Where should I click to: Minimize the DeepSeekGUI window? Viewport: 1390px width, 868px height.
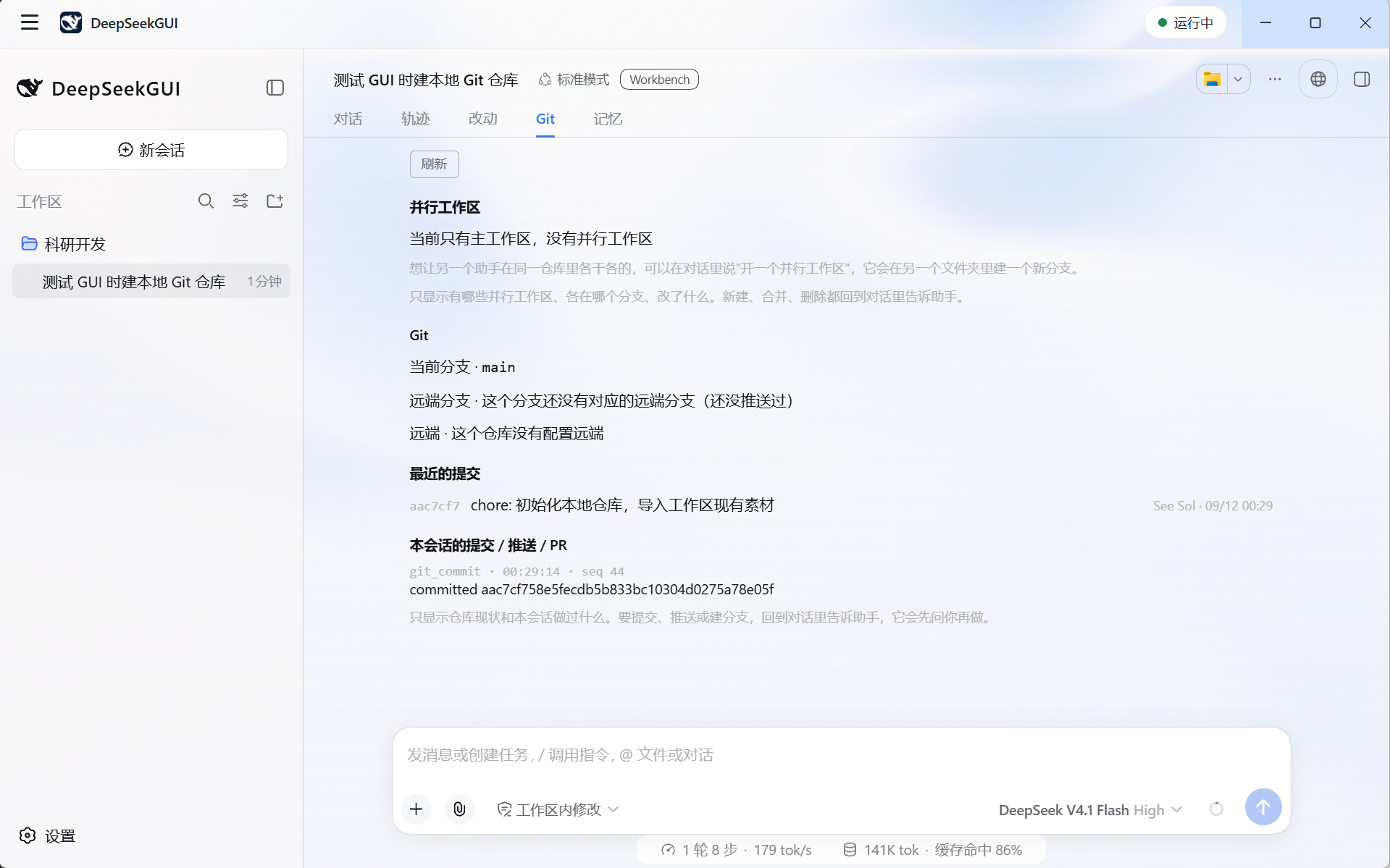pos(1265,22)
